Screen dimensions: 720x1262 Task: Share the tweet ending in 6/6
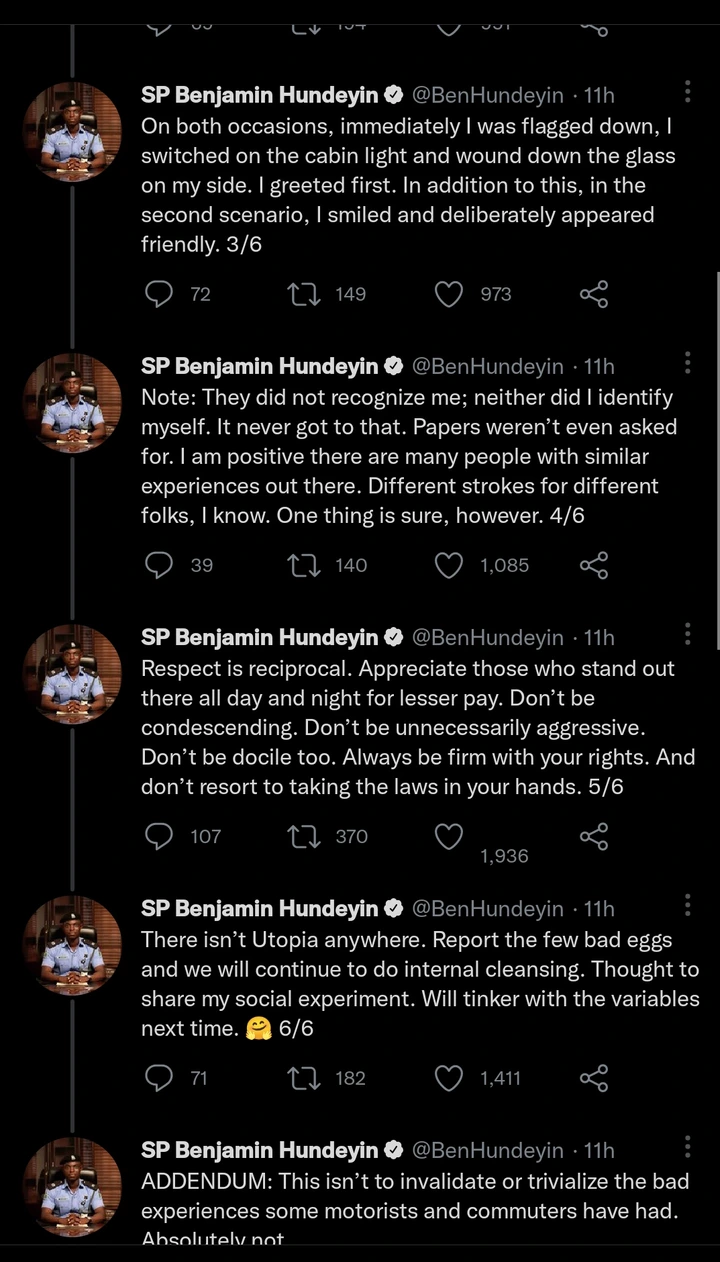point(594,1078)
